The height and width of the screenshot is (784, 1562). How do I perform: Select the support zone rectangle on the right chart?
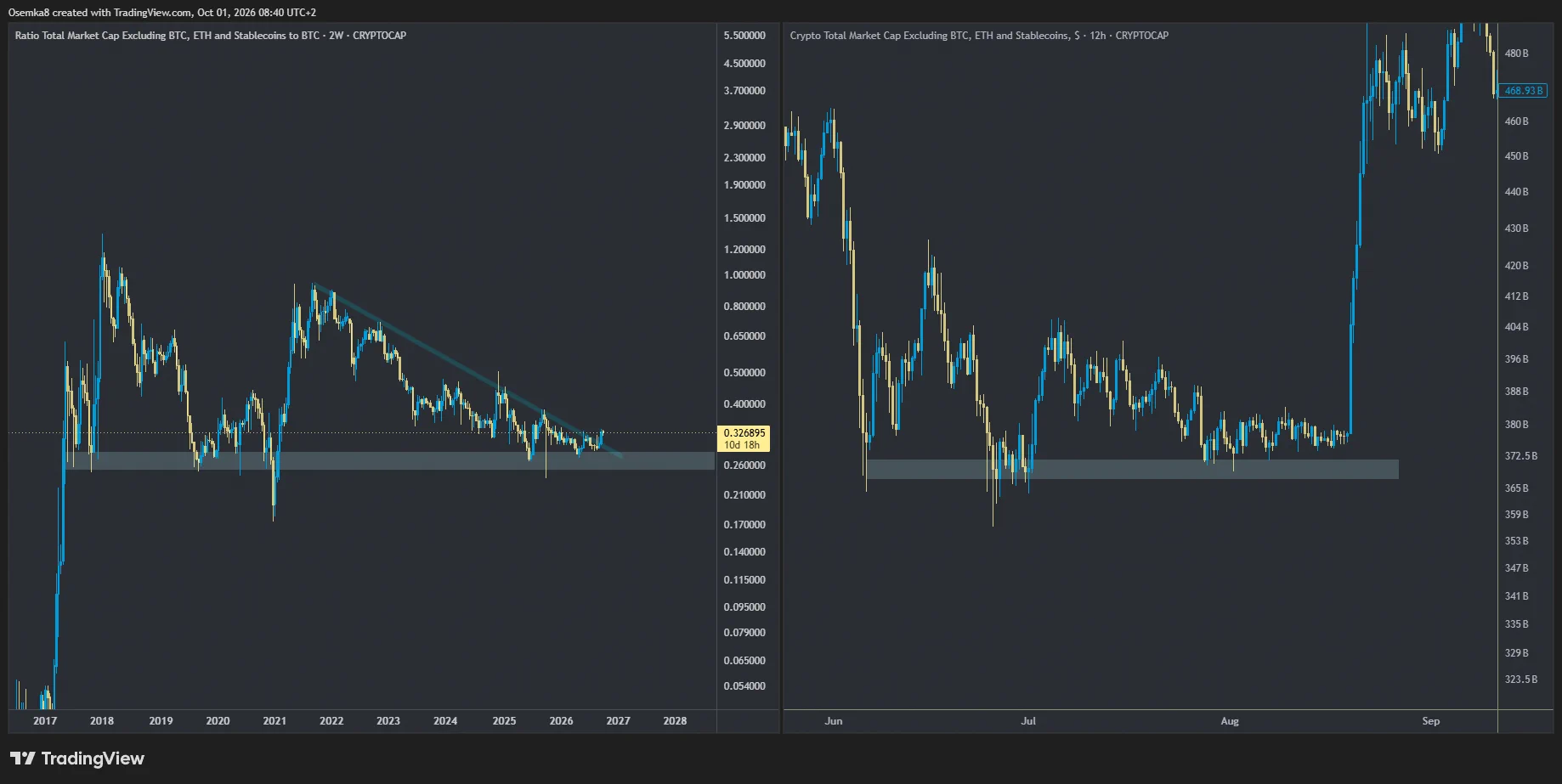pyautogui.click(x=1132, y=470)
